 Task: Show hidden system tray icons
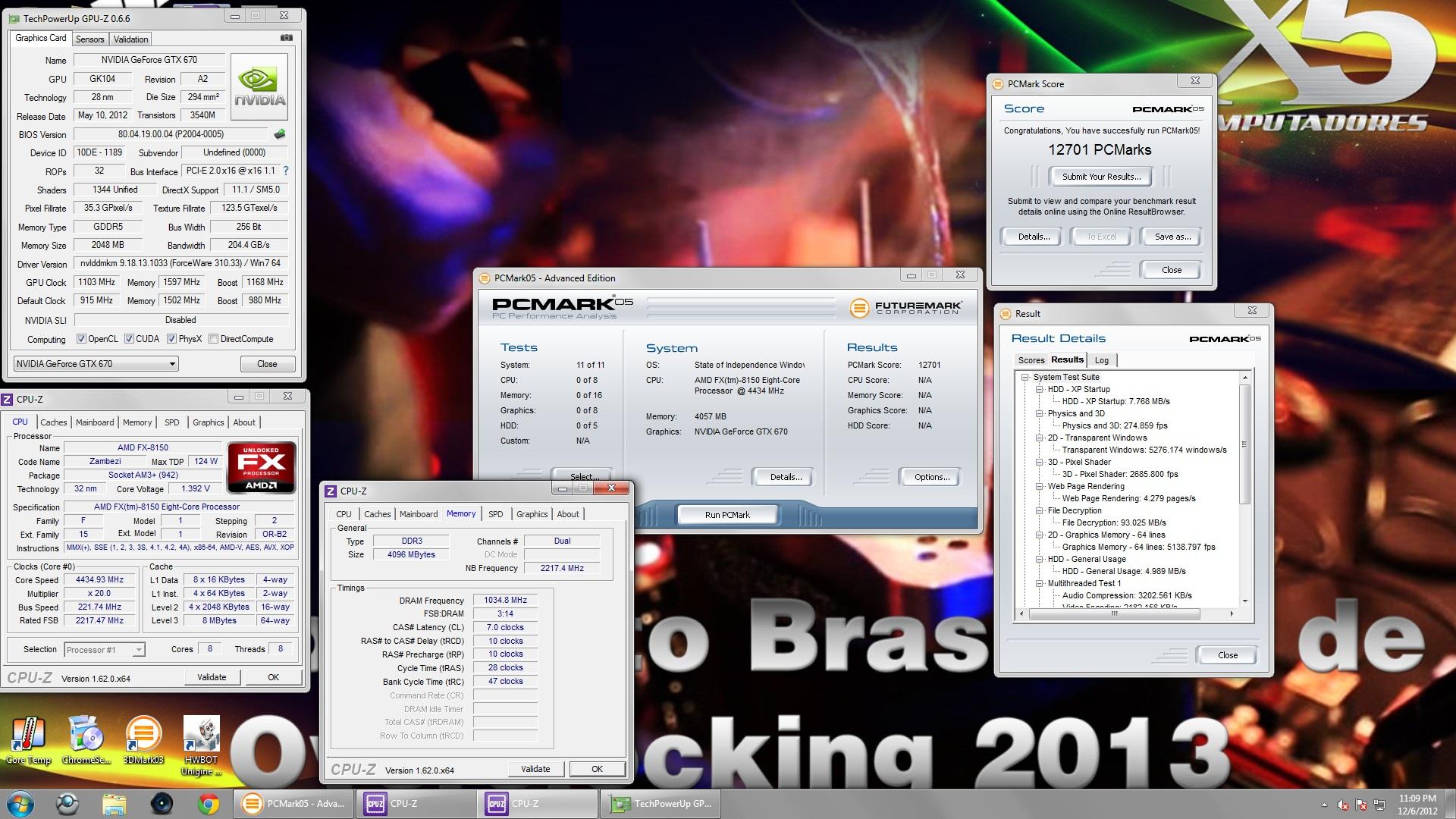tap(1324, 805)
